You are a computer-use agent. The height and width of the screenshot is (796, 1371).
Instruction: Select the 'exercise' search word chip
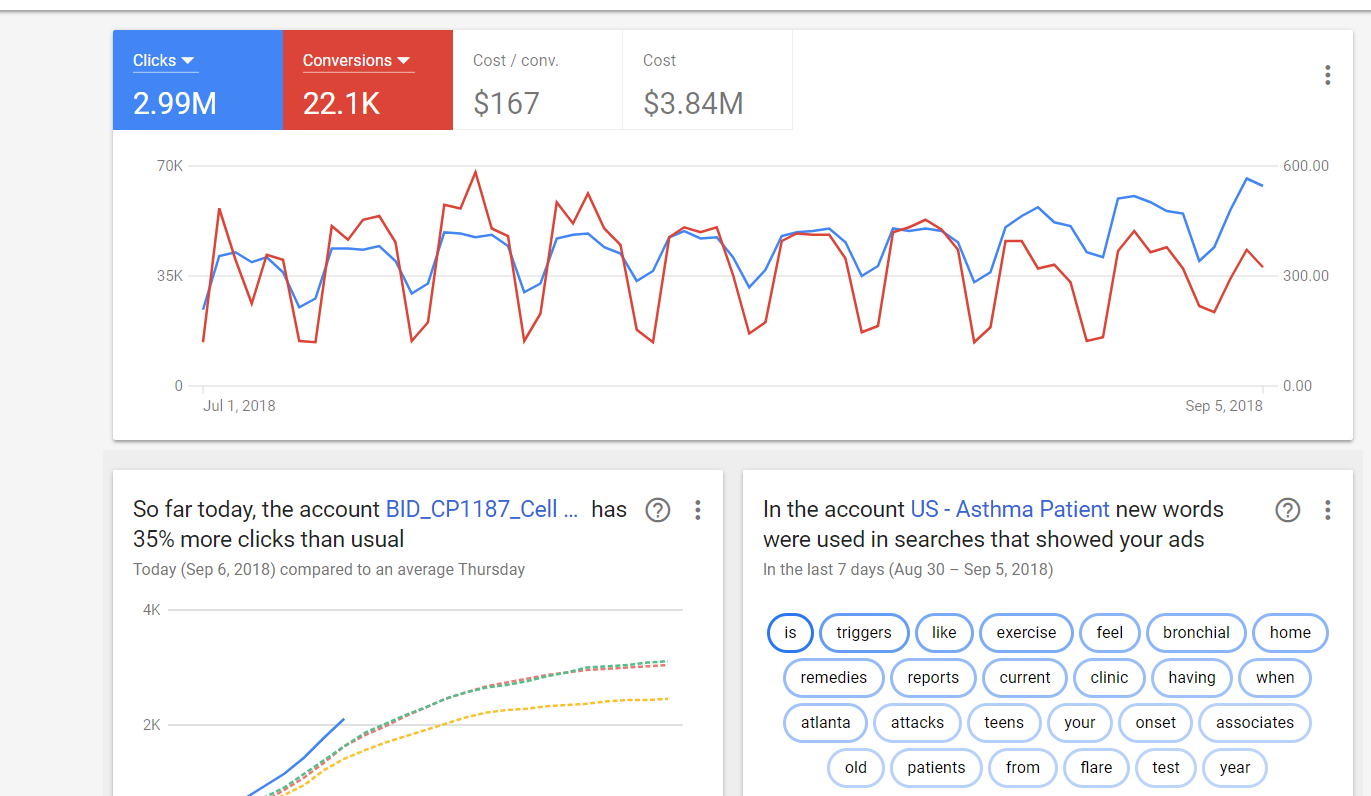(1026, 632)
